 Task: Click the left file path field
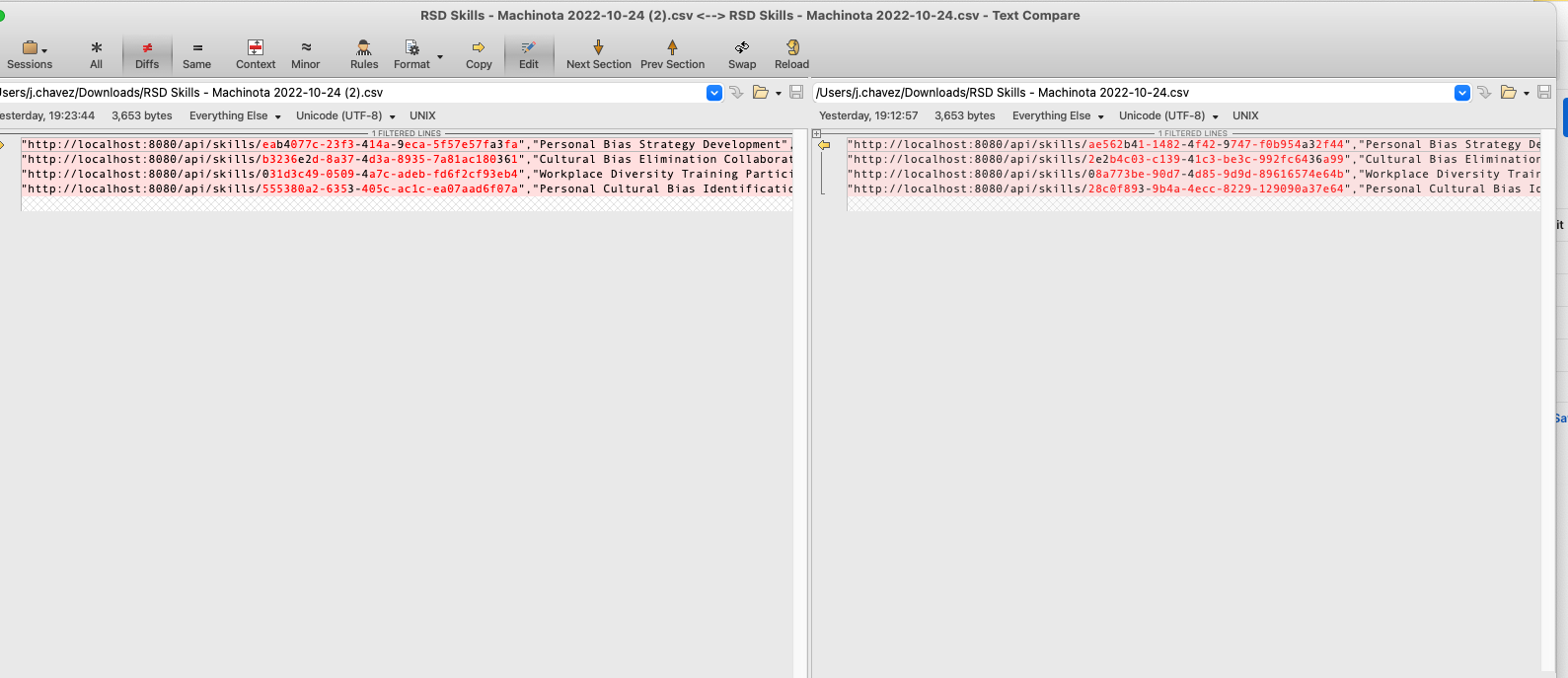click(x=352, y=93)
